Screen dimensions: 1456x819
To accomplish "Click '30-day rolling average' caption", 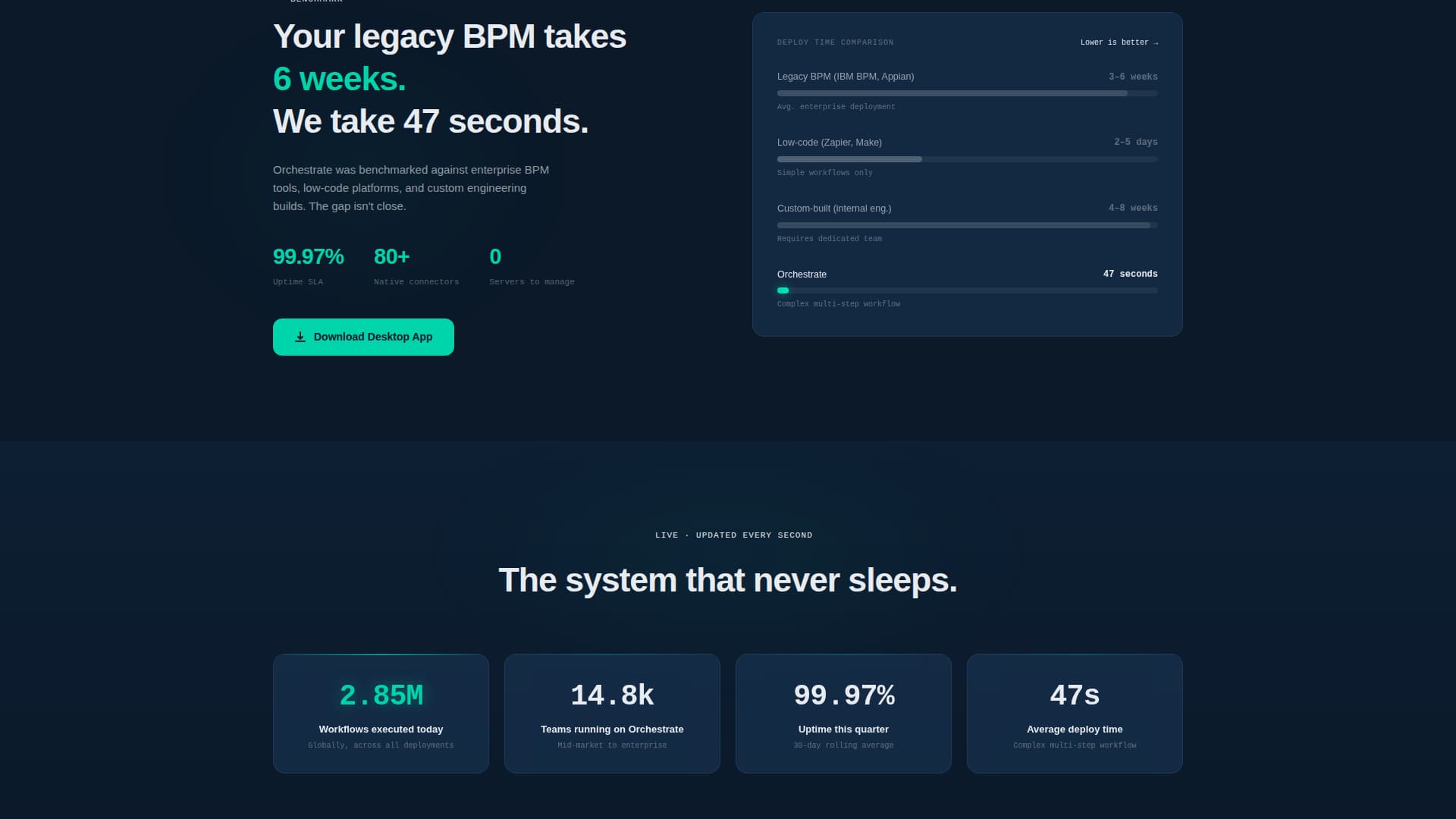I will pyautogui.click(x=843, y=745).
